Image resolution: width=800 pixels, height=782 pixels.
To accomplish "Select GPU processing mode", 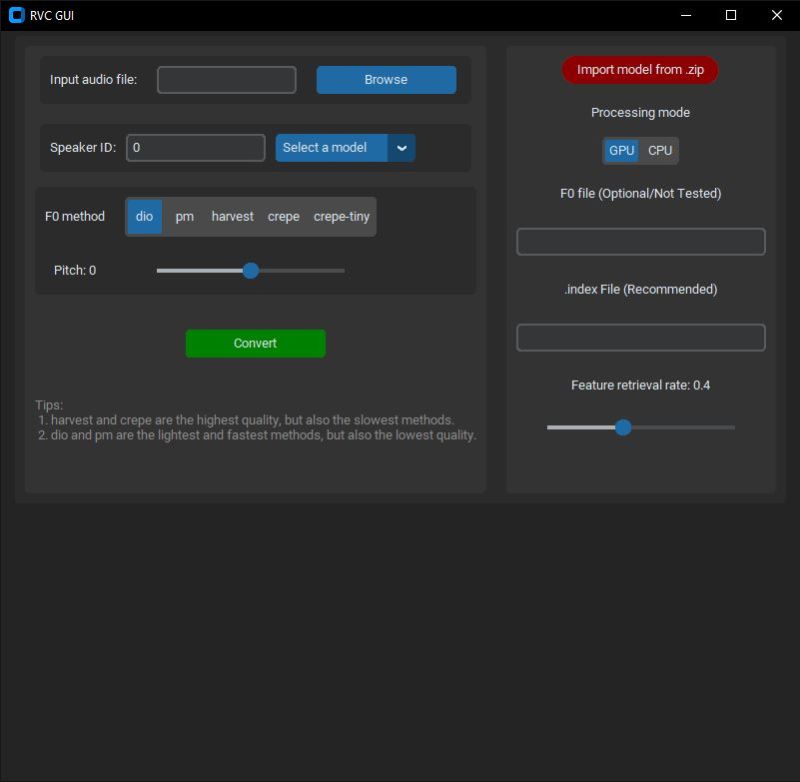I will (621, 150).
